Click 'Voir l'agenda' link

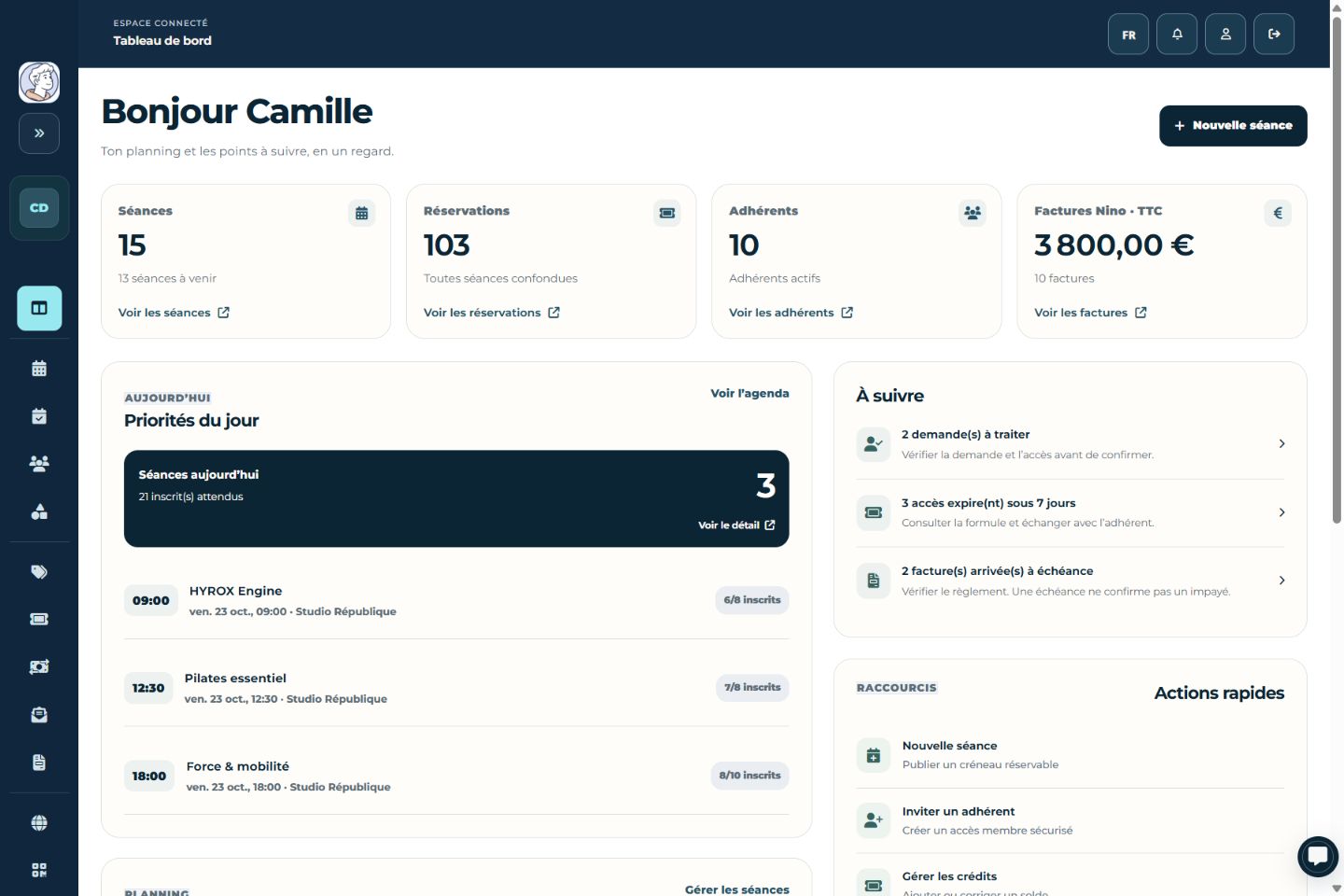point(749,393)
